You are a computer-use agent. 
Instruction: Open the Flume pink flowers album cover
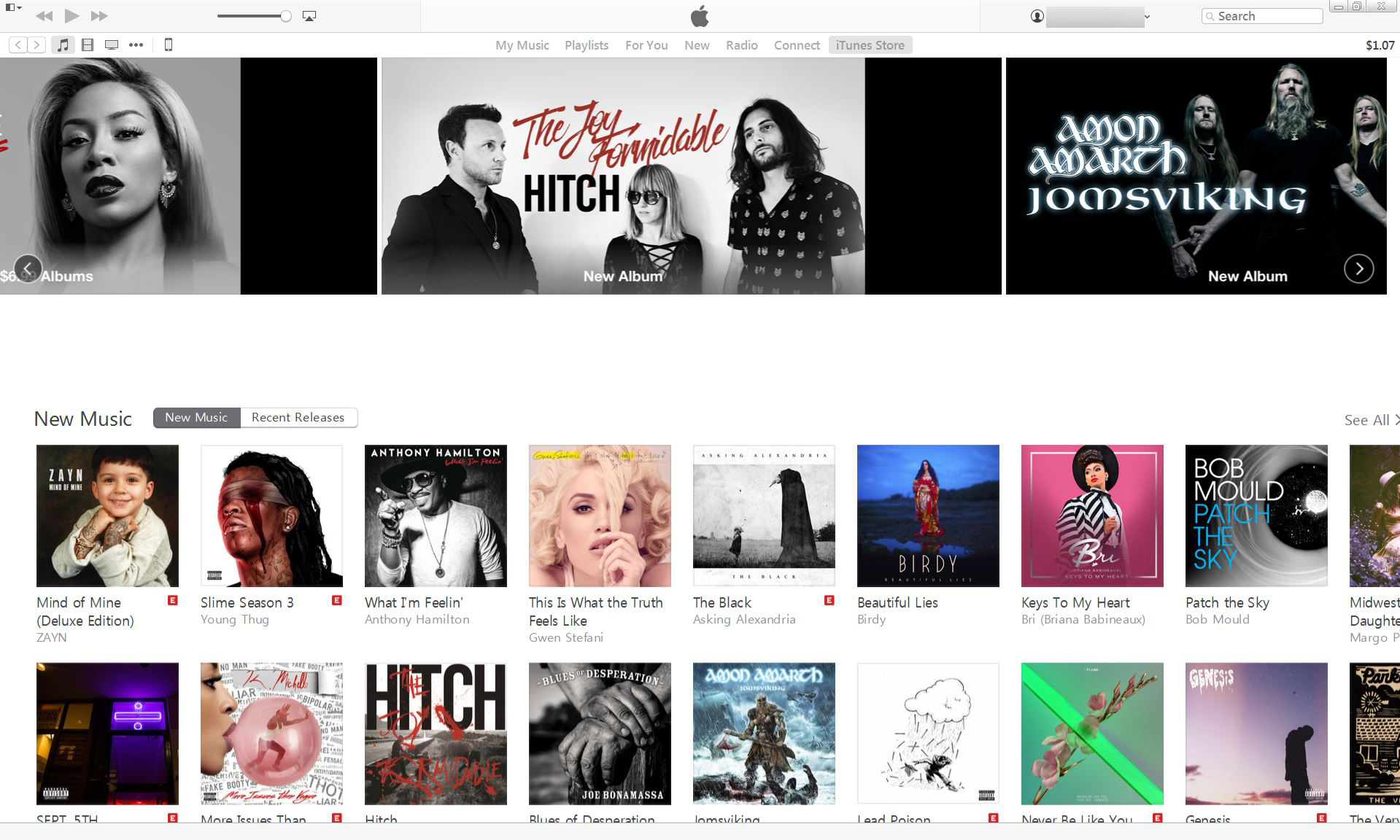click(x=1092, y=734)
